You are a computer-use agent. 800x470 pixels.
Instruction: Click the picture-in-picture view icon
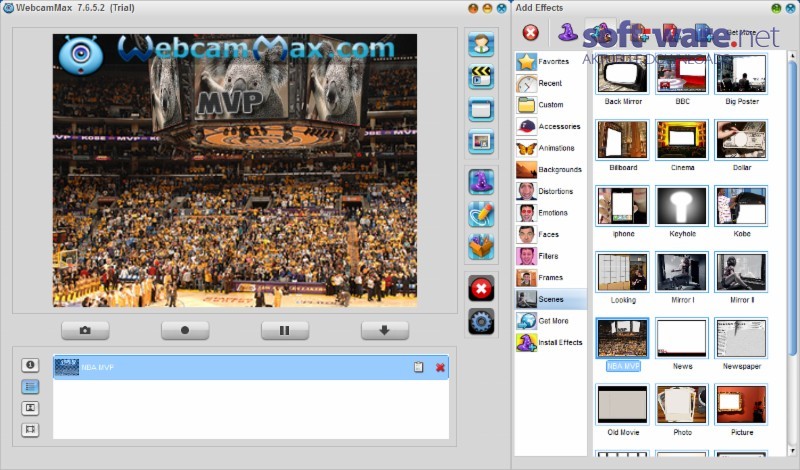pos(30,408)
